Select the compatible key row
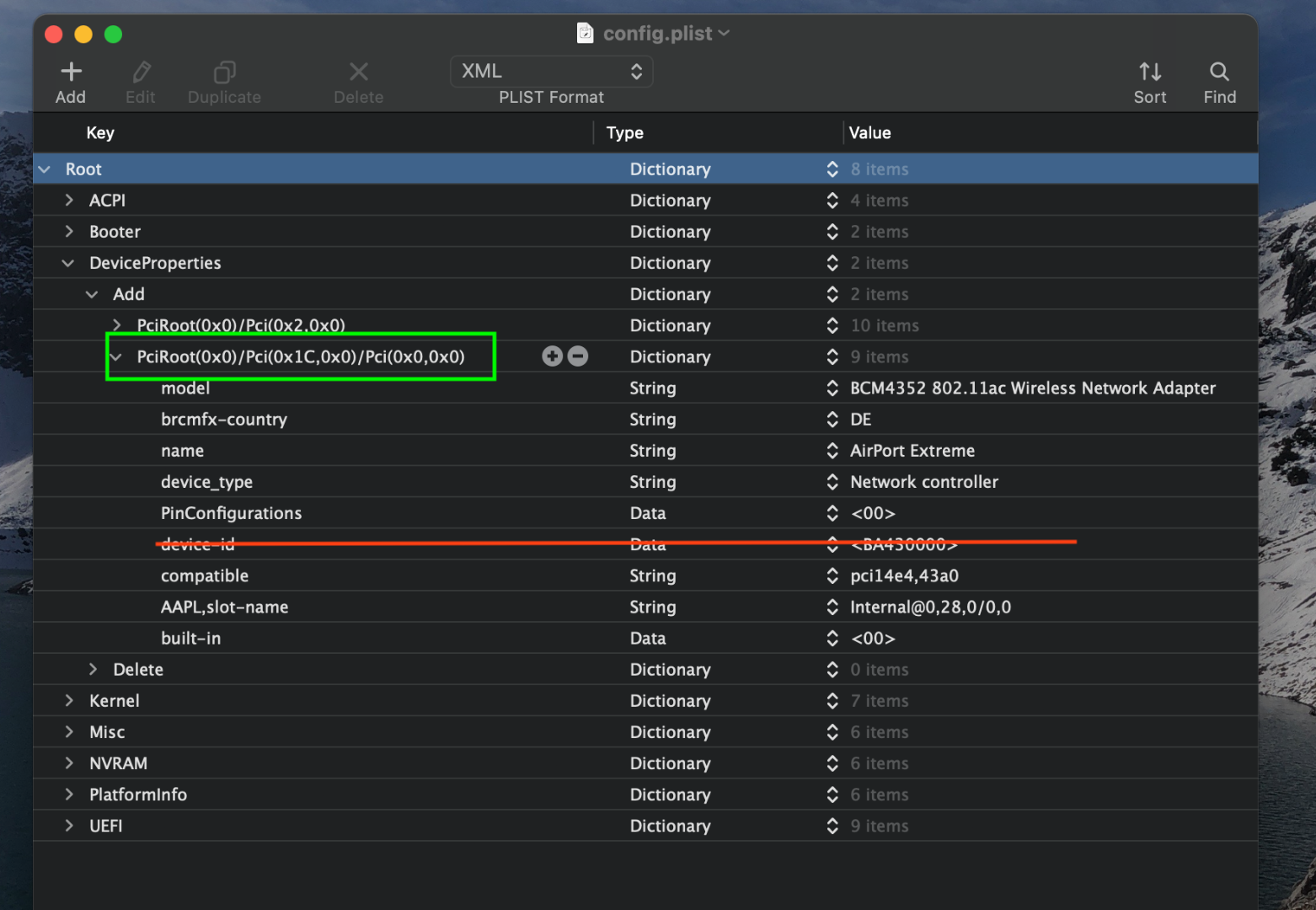The height and width of the screenshot is (910, 1316). [205, 576]
